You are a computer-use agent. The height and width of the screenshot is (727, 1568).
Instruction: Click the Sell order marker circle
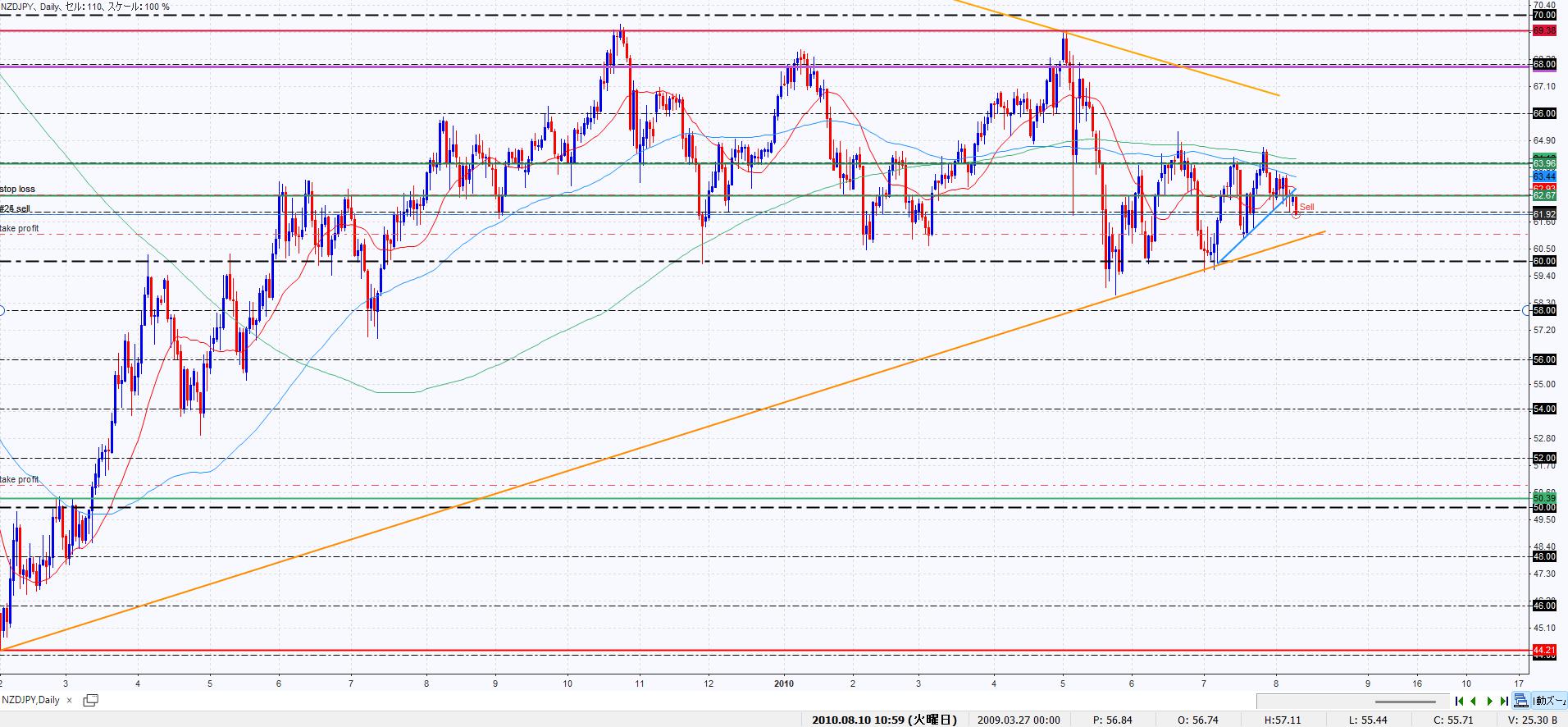pos(1296,214)
